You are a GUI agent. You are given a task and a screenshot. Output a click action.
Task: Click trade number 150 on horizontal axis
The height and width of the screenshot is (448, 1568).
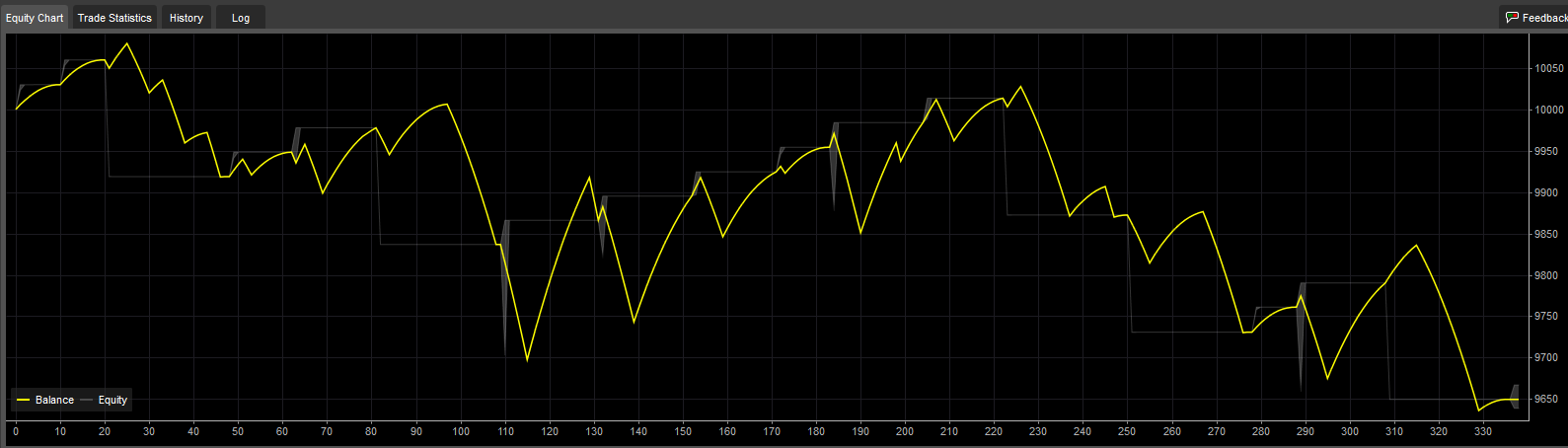pyautogui.click(x=683, y=431)
